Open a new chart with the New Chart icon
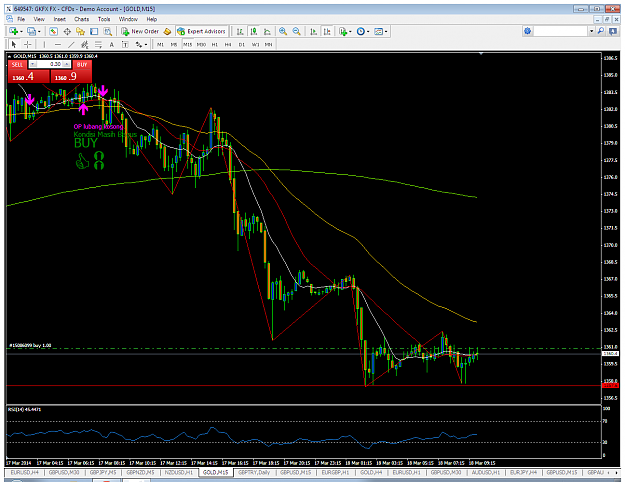Viewport: 625px width, 482px height. click(14, 31)
